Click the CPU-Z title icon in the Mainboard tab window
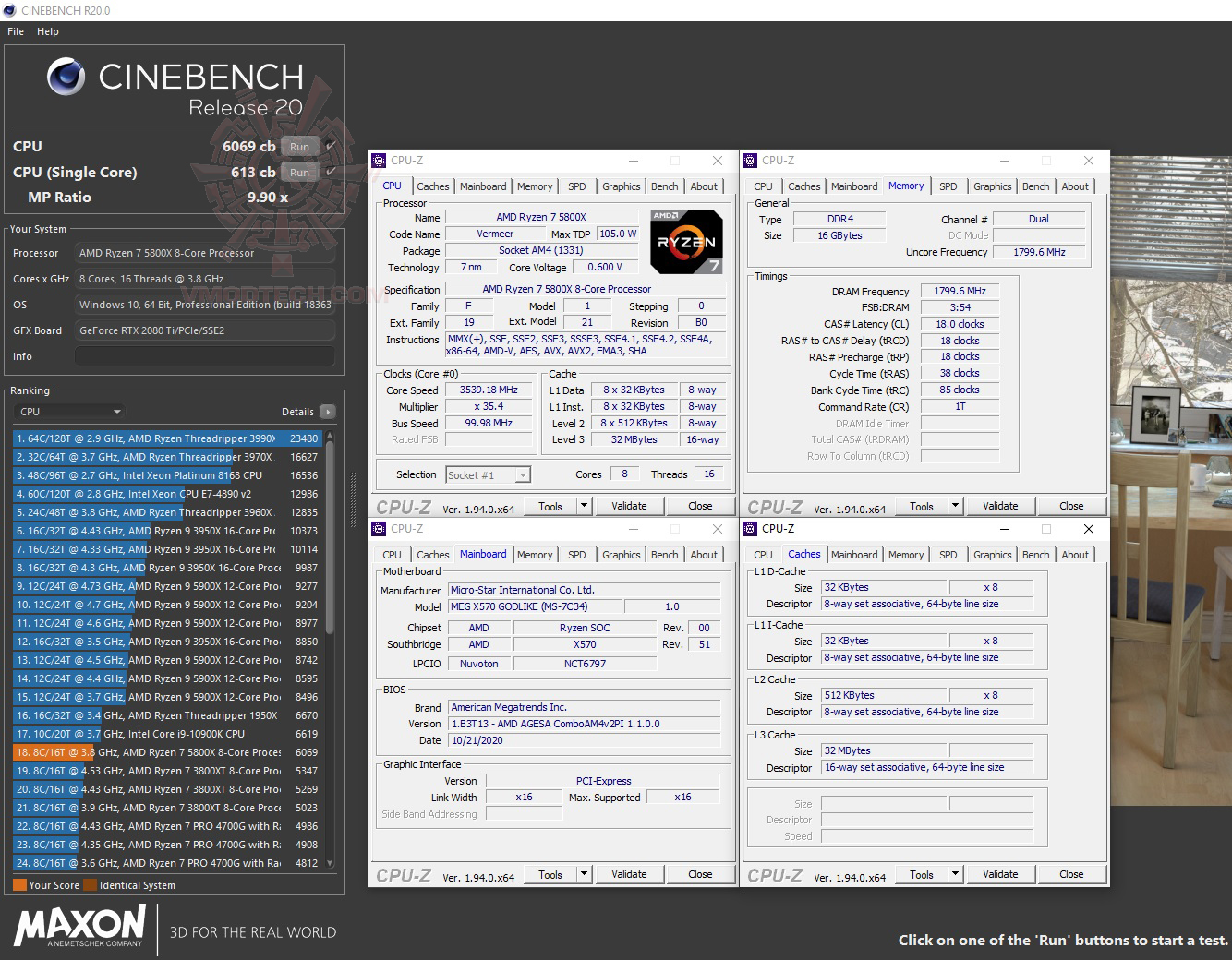This screenshot has width=1232, height=960. coord(379,529)
